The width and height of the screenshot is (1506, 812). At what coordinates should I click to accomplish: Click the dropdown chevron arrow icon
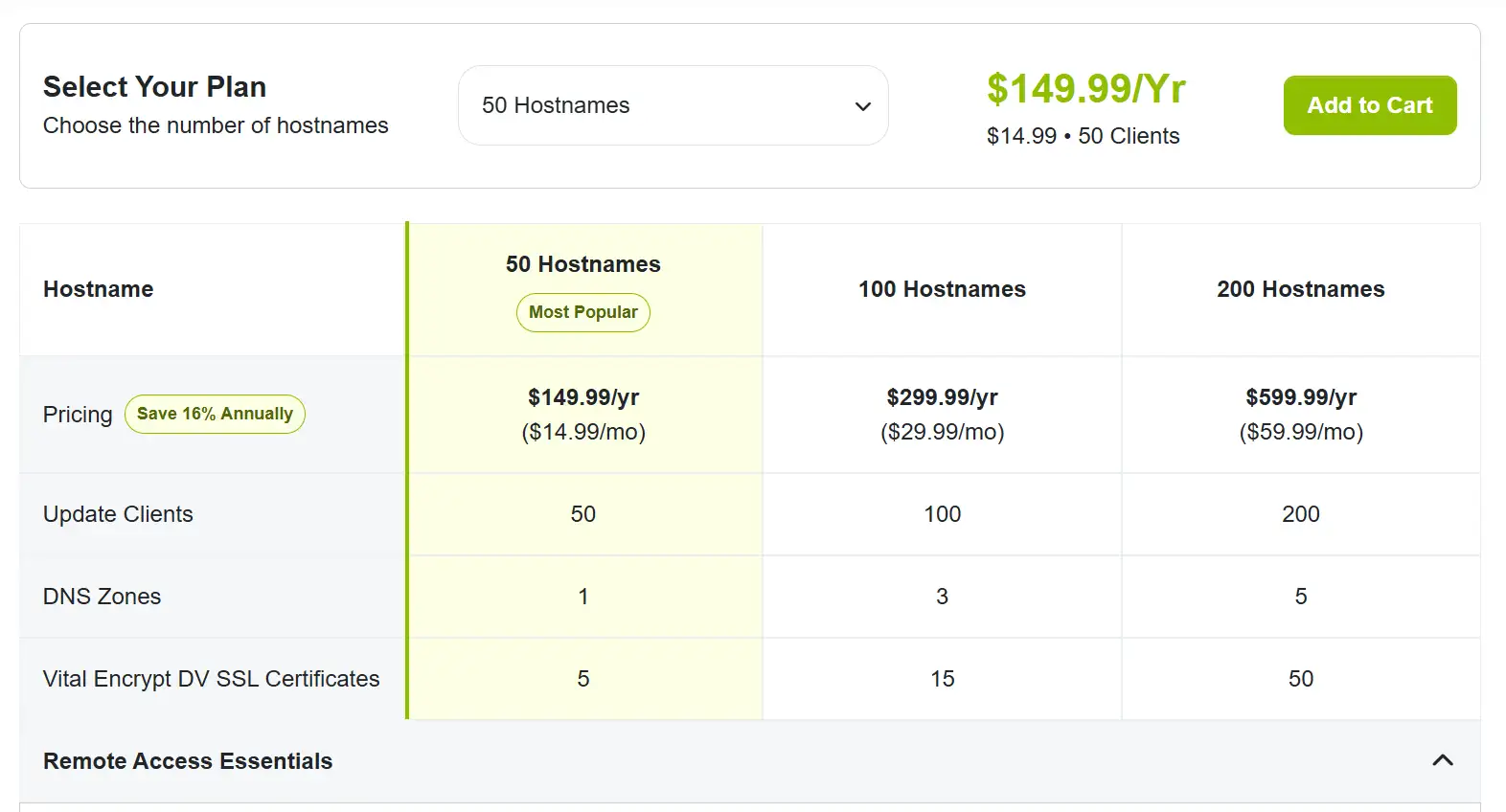(862, 106)
